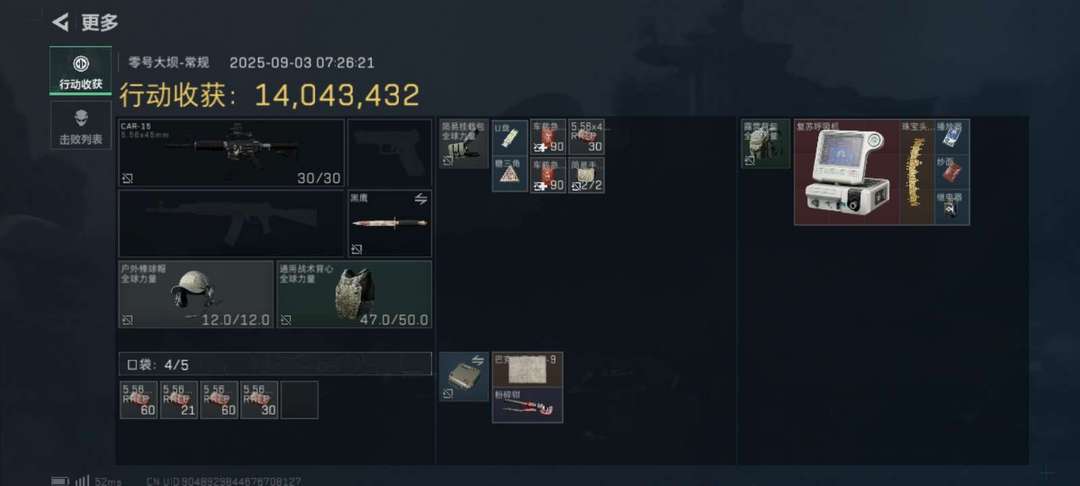1080x486 pixels.
Task: Select the 通用战术背心 armor vest
Action: tap(354, 294)
